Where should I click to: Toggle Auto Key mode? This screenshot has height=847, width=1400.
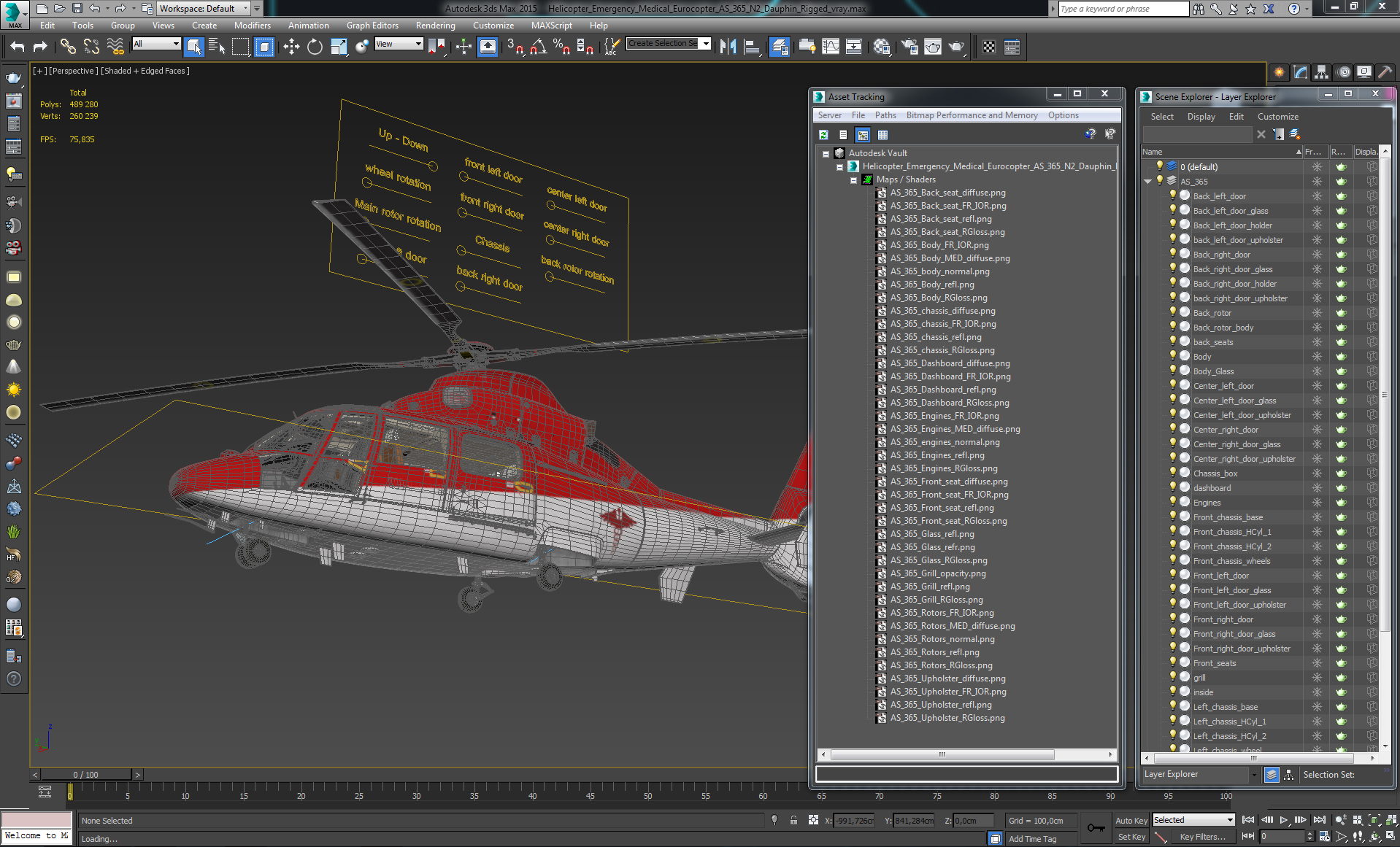[x=1131, y=821]
